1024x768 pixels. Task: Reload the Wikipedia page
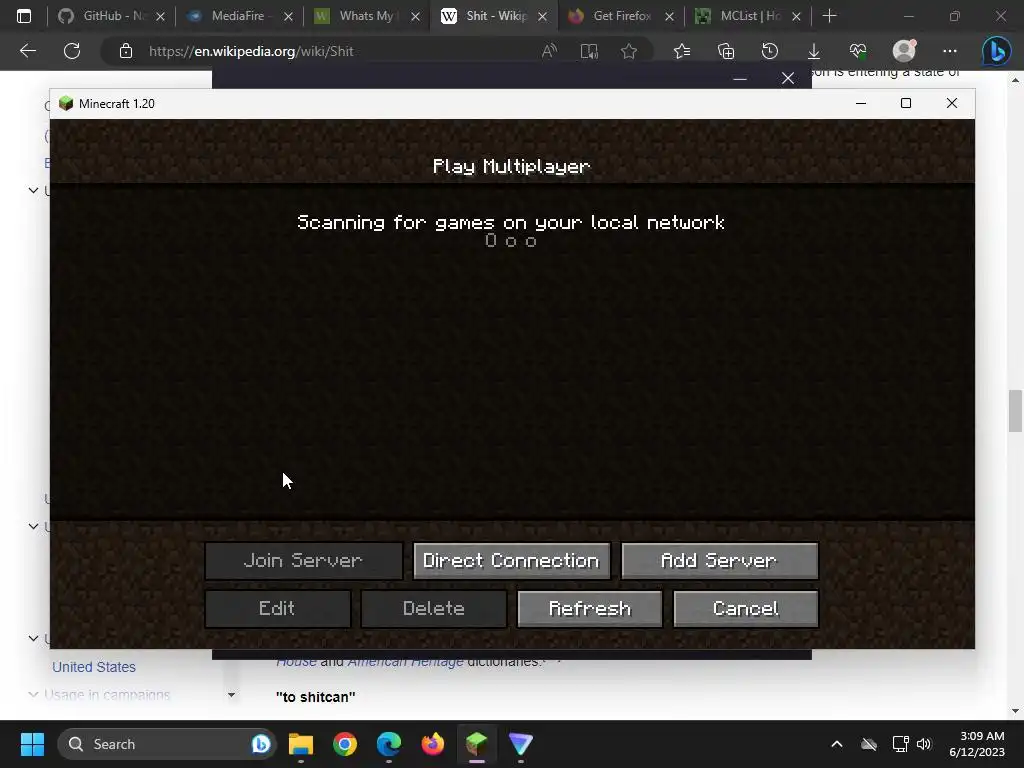point(72,51)
